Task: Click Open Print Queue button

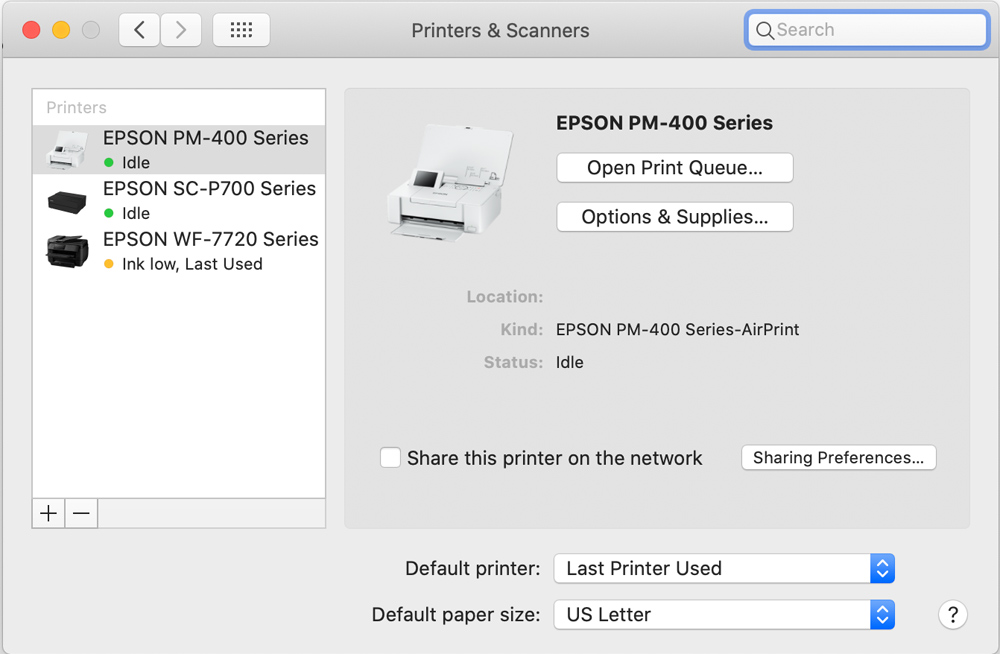Action: (x=675, y=168)
